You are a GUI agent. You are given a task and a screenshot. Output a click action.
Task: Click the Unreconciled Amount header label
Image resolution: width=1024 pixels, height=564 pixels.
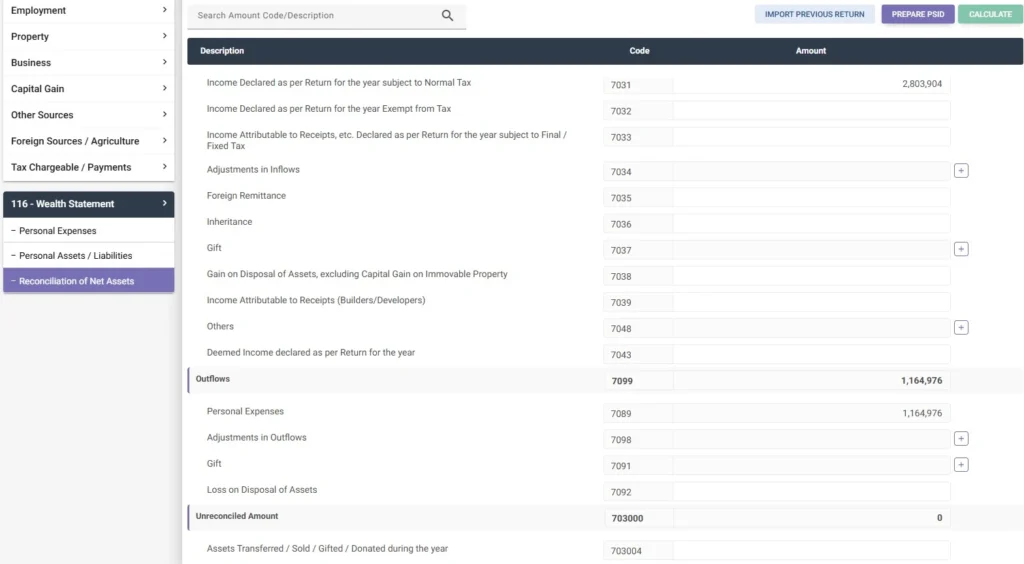(x=237, y=516)
